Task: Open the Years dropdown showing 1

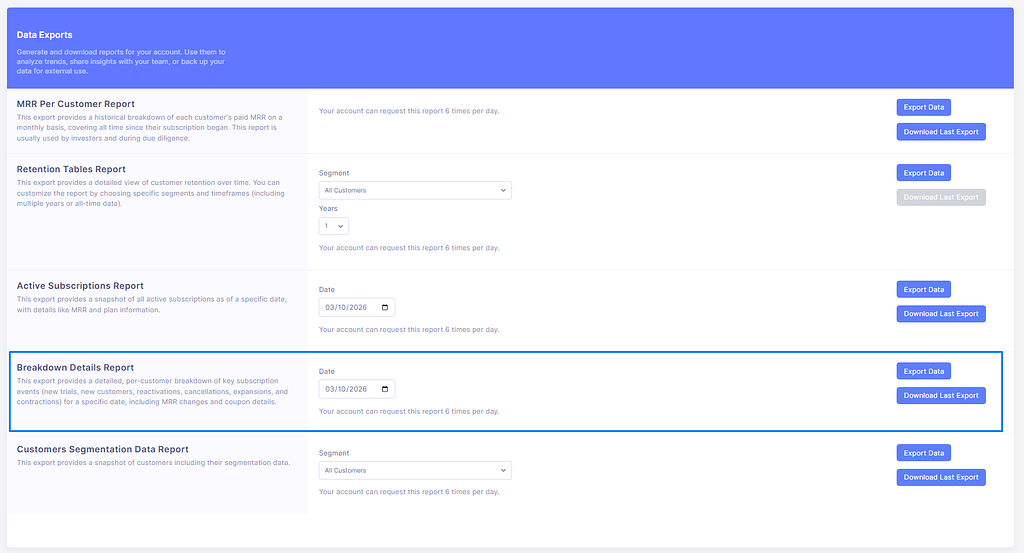Action: click(x=333, y=226)
